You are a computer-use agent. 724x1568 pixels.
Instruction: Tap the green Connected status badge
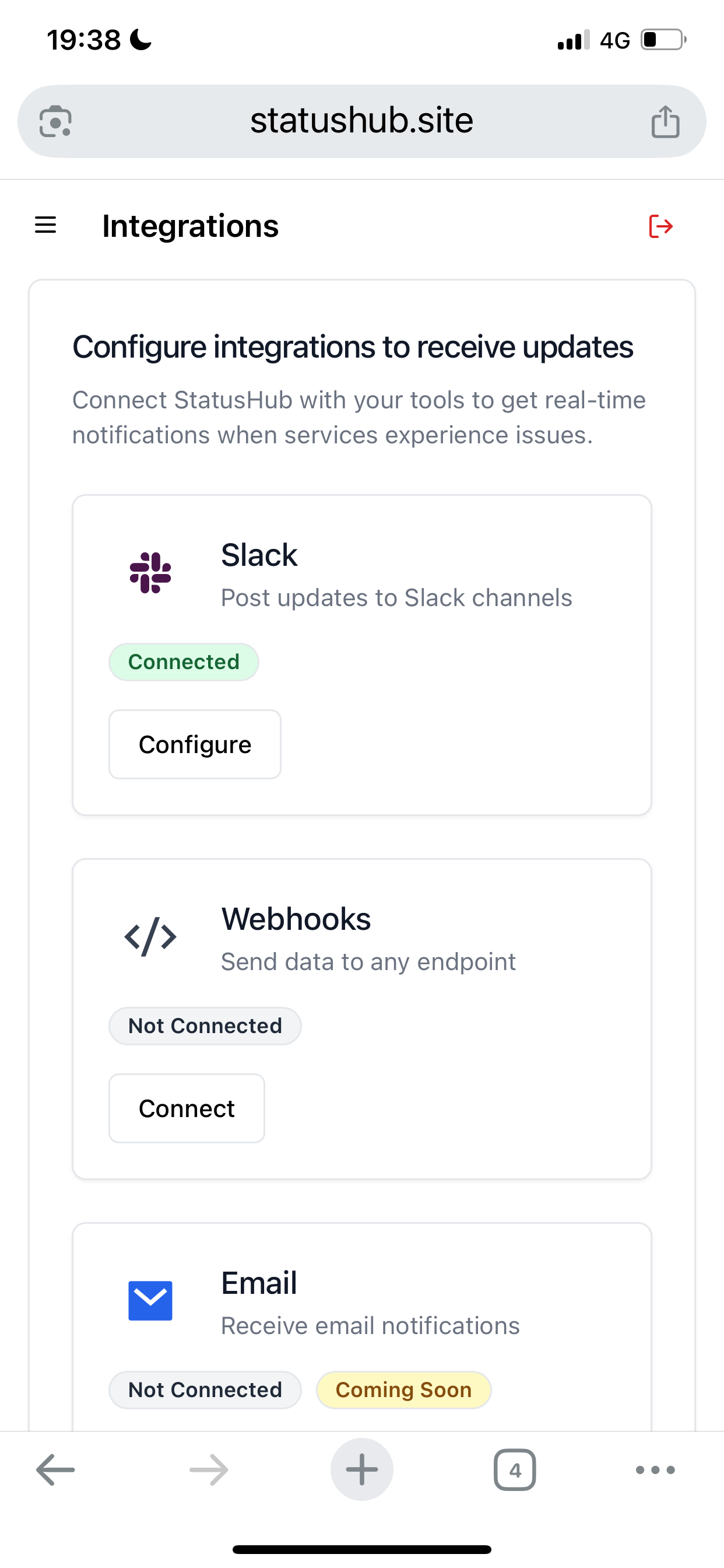click(x=184, y=662)
